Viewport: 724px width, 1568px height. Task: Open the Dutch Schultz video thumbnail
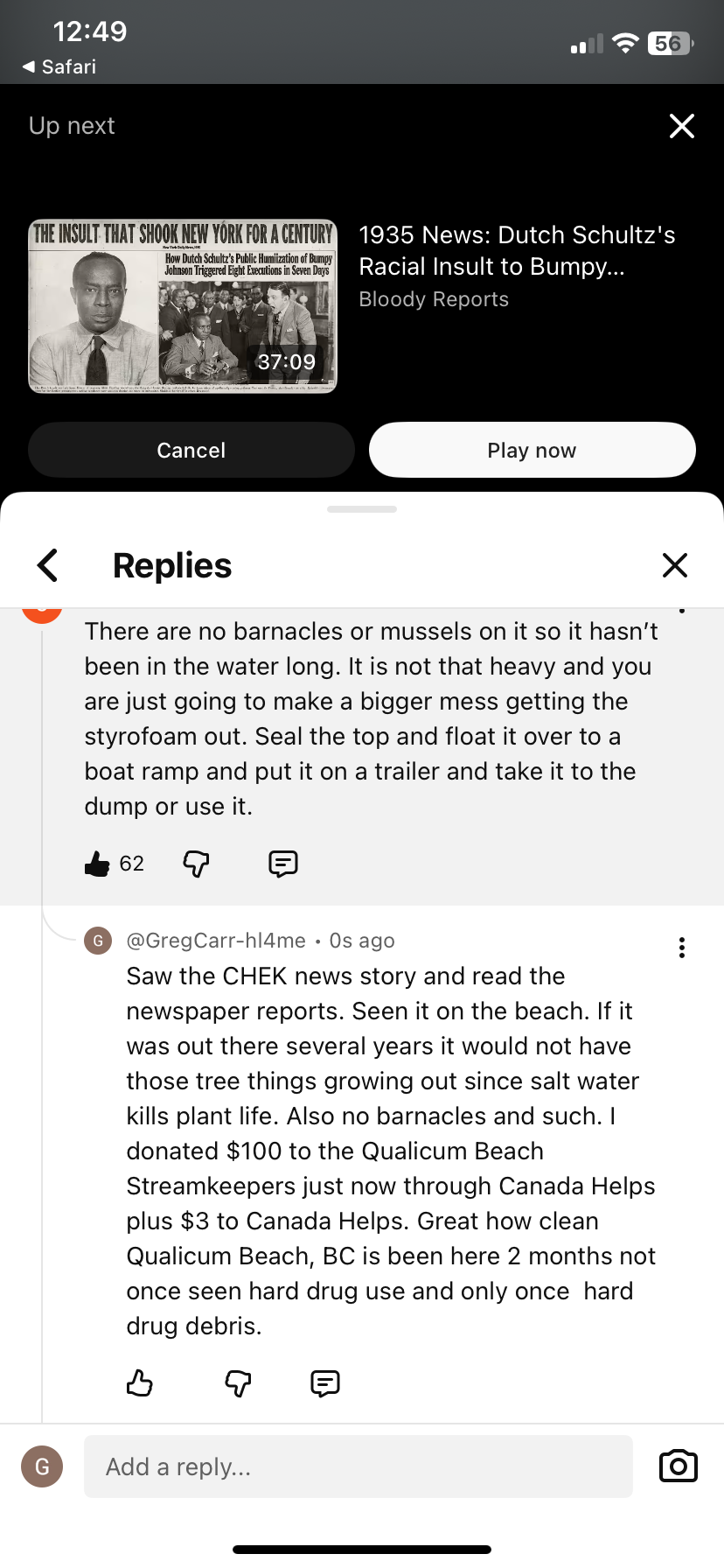point(183,306)
